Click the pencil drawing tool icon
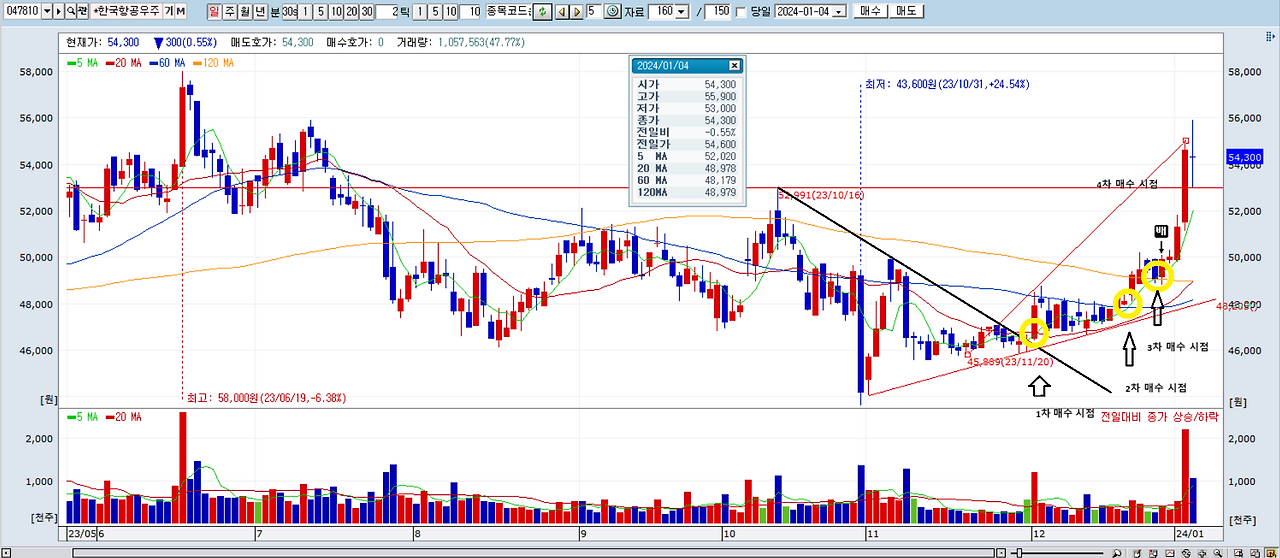 [1137, 553]
